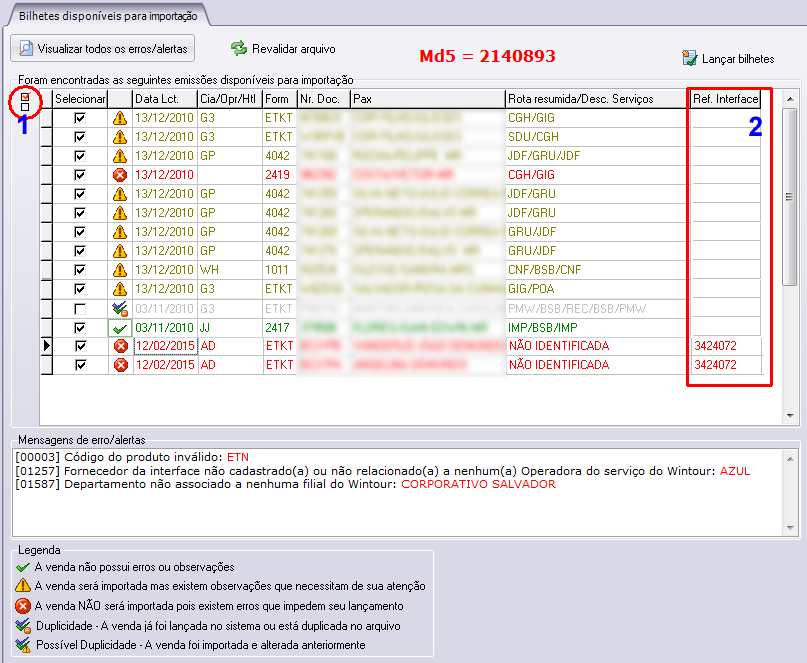Viewport: 807px width, 663px height.
Task: Click the duplicate icon in the PMW/BSB/REC/BSB/PMW row
Action: (x=120, y=308)
